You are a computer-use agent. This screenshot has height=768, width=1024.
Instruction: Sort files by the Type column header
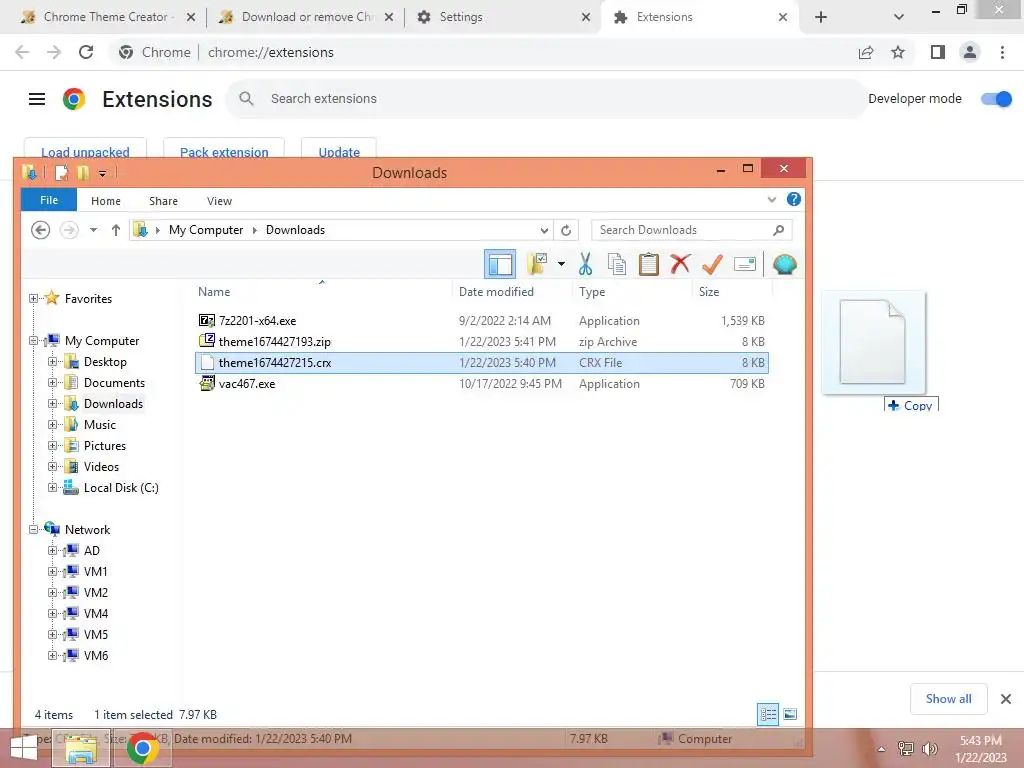(592, 292)
